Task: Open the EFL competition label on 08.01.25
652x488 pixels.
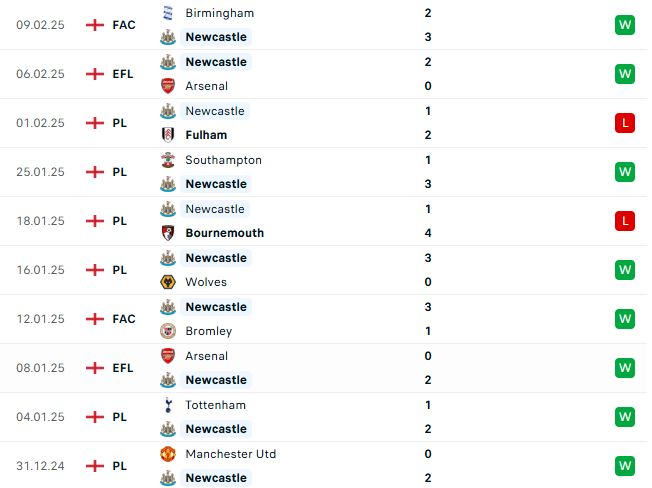Action: 123,368
